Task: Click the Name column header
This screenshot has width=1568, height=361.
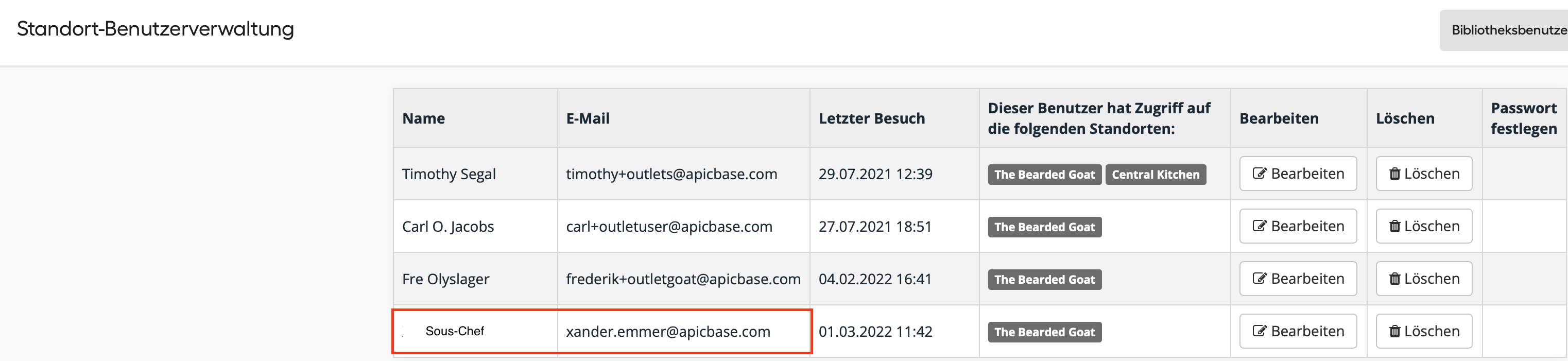Action: (424, 118)
